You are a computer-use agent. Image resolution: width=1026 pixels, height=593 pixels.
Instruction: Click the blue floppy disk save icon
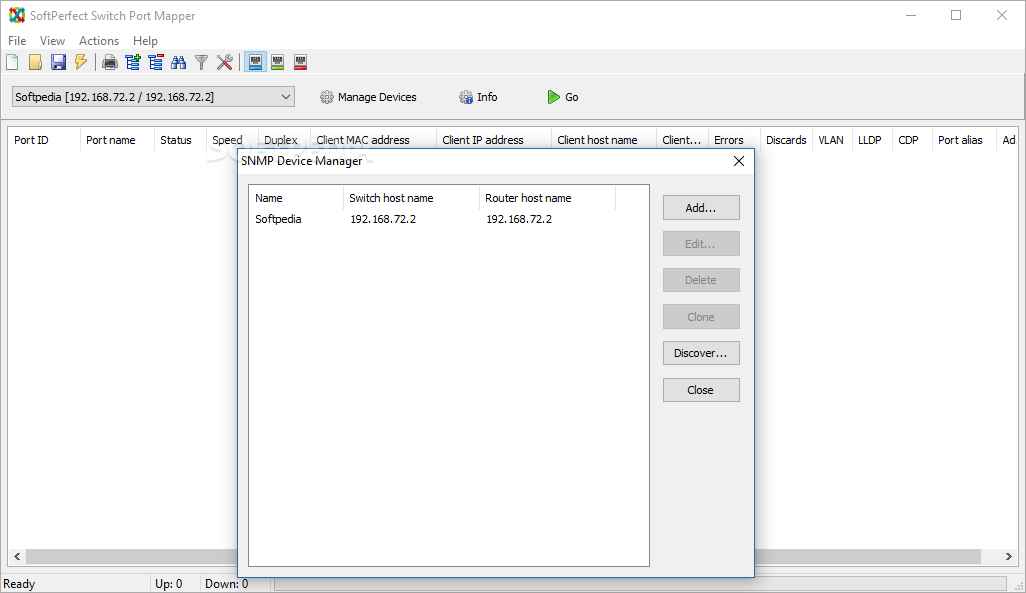(58, 63)
